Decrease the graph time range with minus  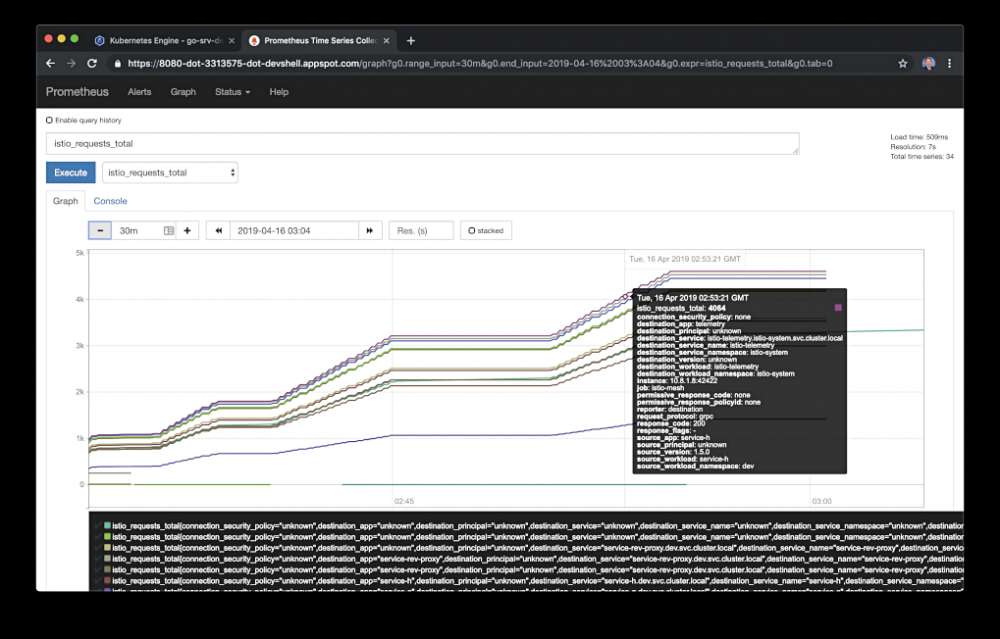click(100, 230)
